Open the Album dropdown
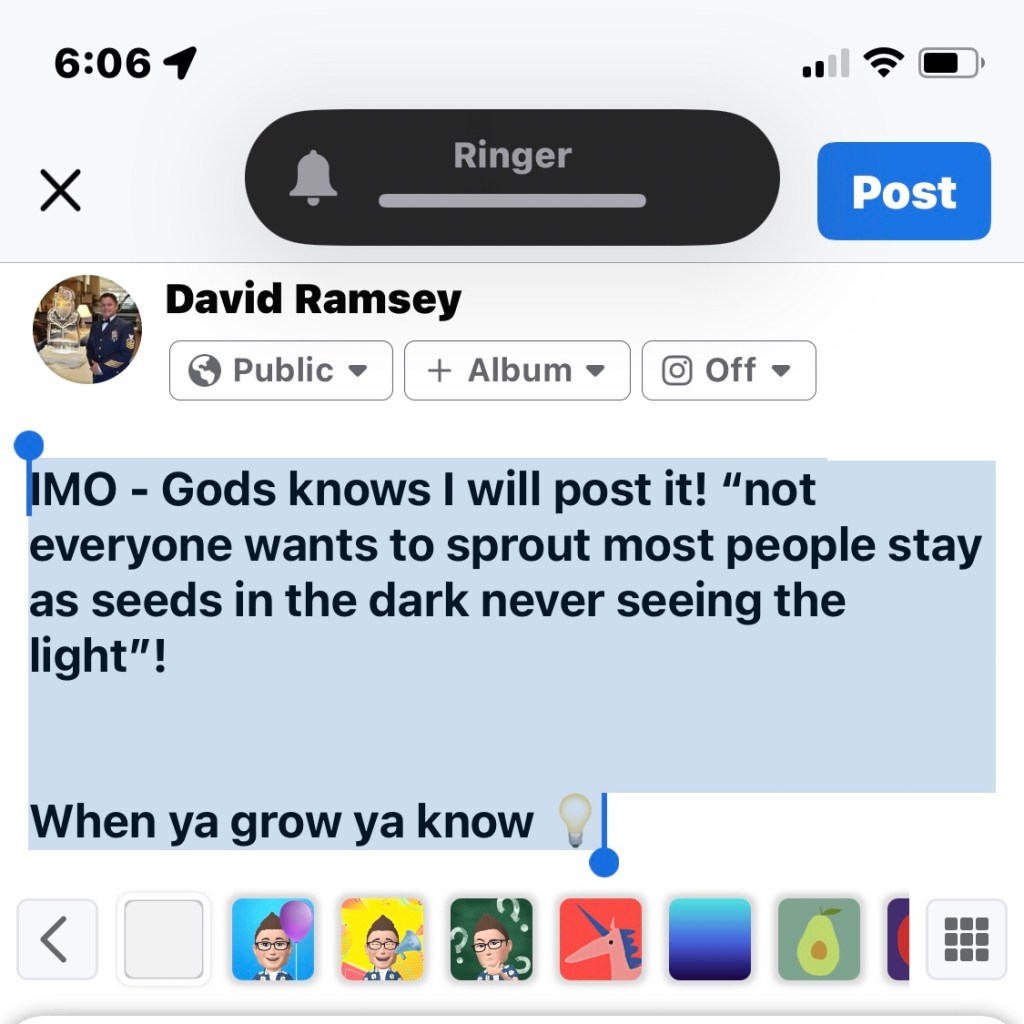The width and height of the screenshot is (1024, 1024). [x=517, y=370]
